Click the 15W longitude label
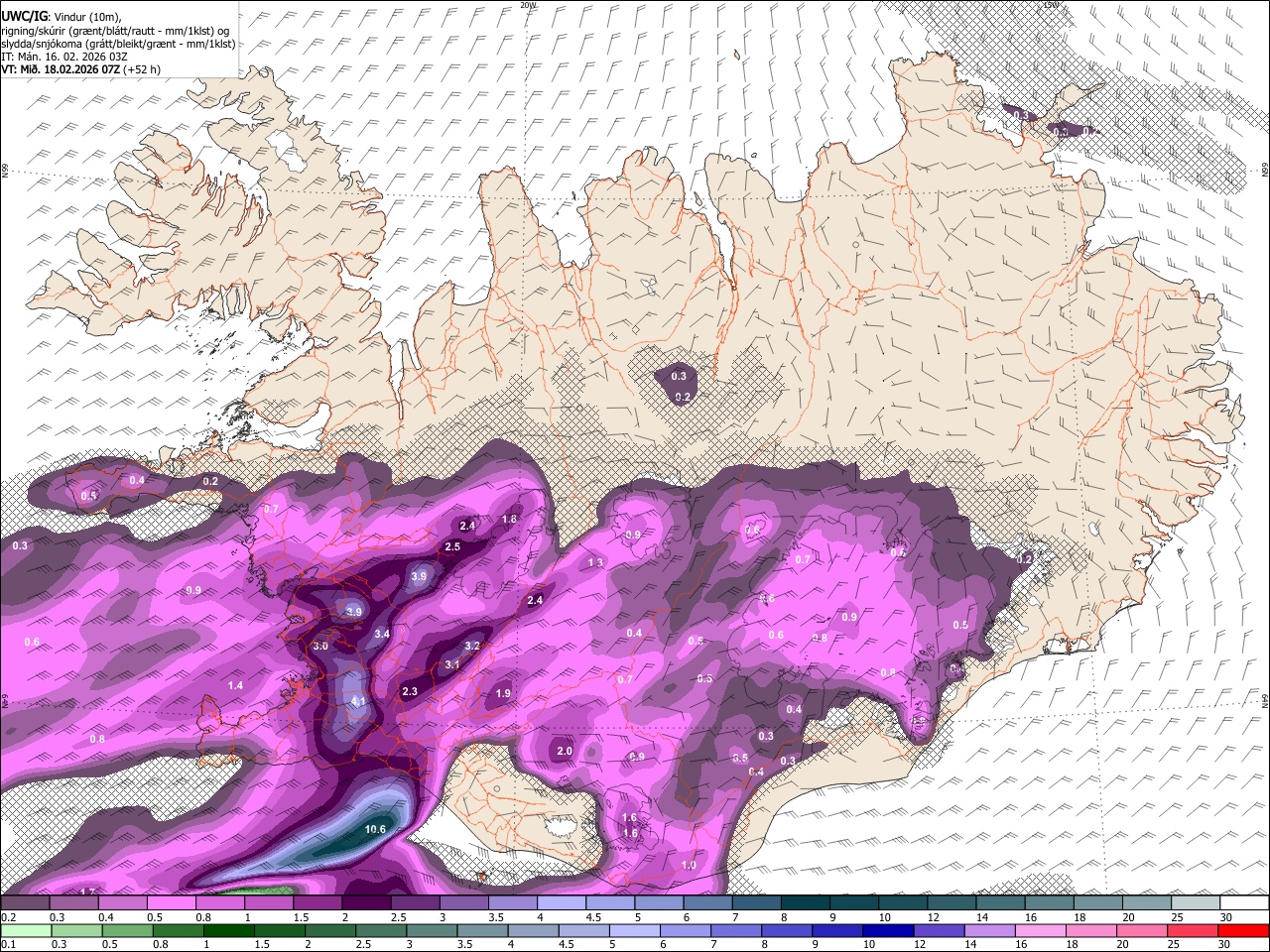The height and width of the screenshot is (952, 1270). click(x=1051, y=5)
